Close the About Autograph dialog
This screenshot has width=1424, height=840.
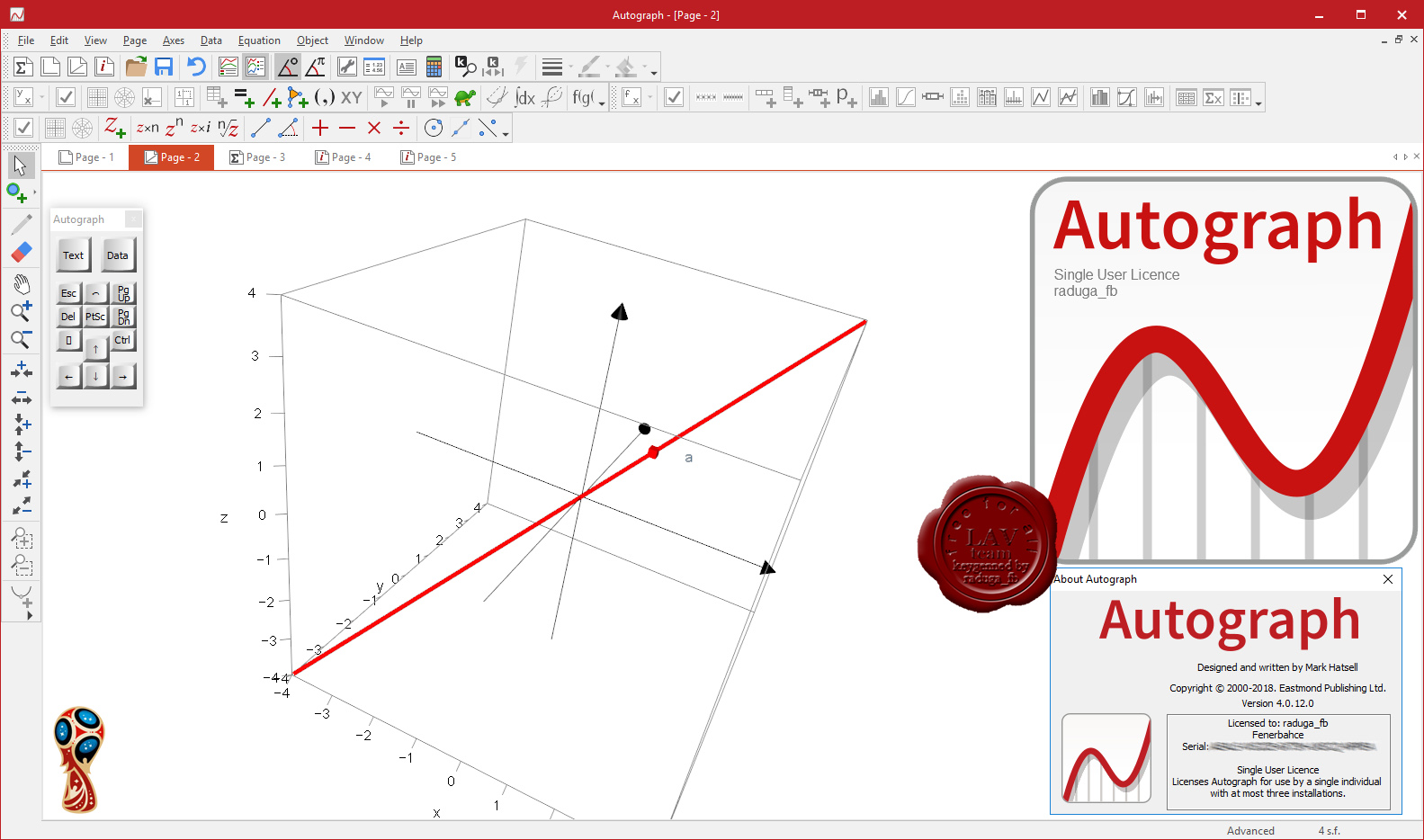[1388, 579]
